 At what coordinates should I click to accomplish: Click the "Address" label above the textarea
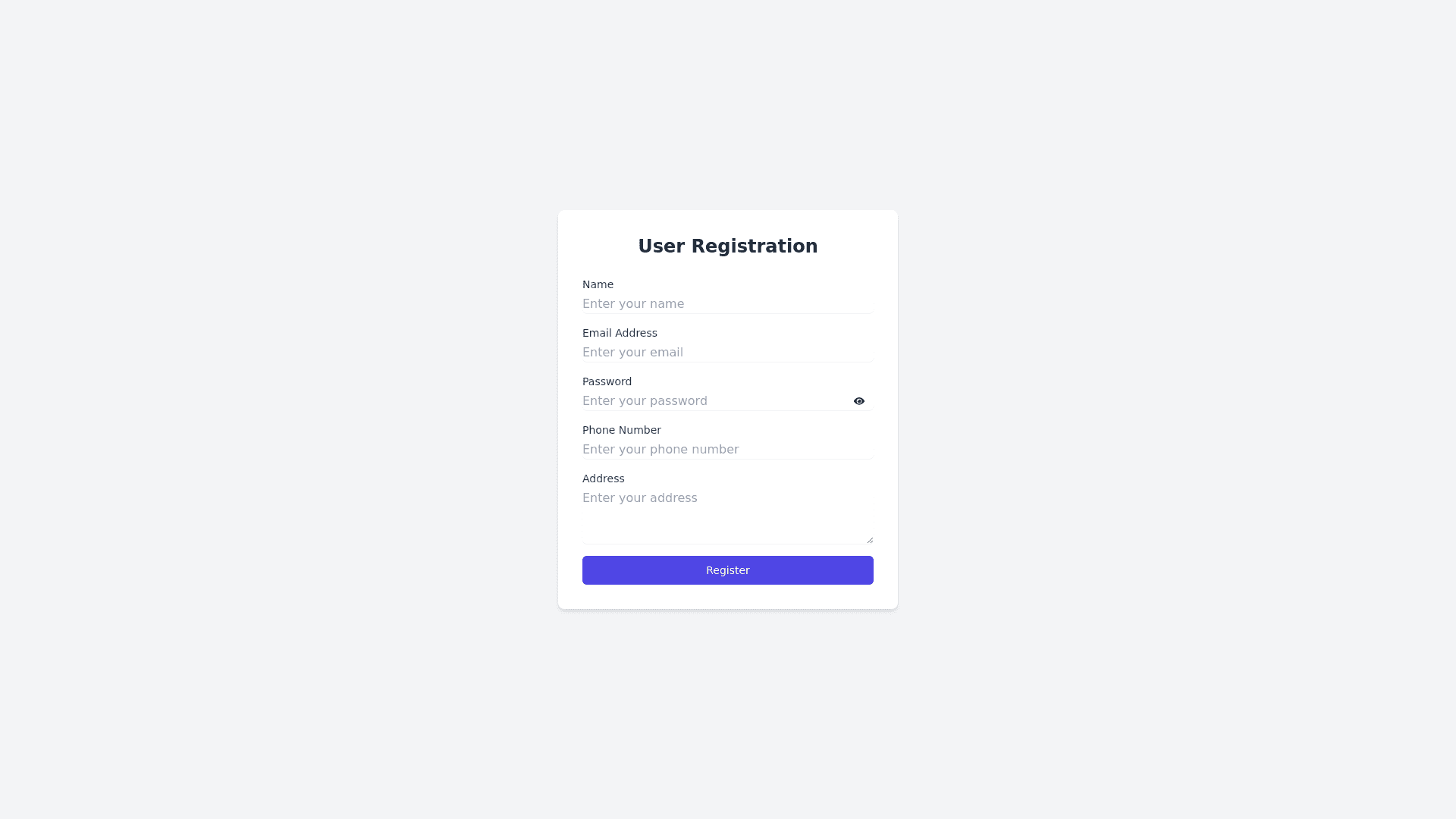coord(603,479)
